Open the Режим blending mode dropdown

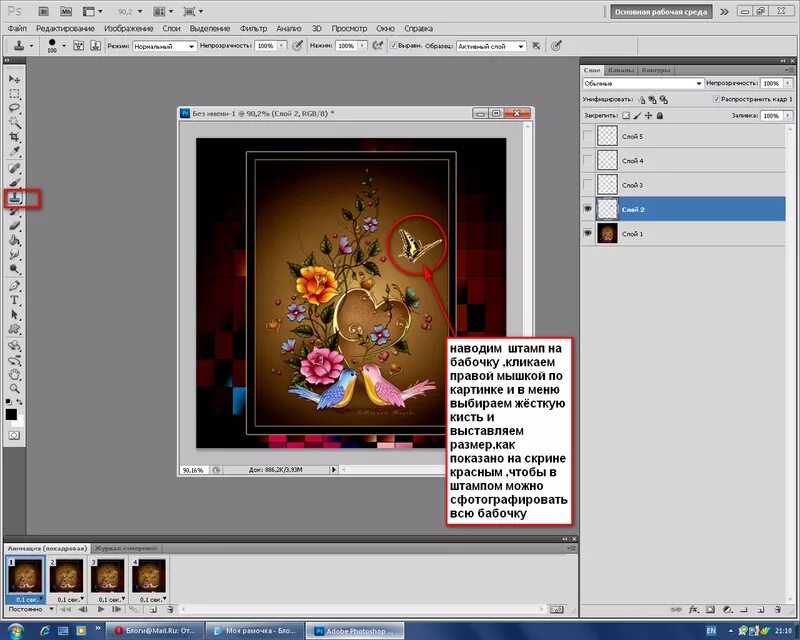point(164,46)
